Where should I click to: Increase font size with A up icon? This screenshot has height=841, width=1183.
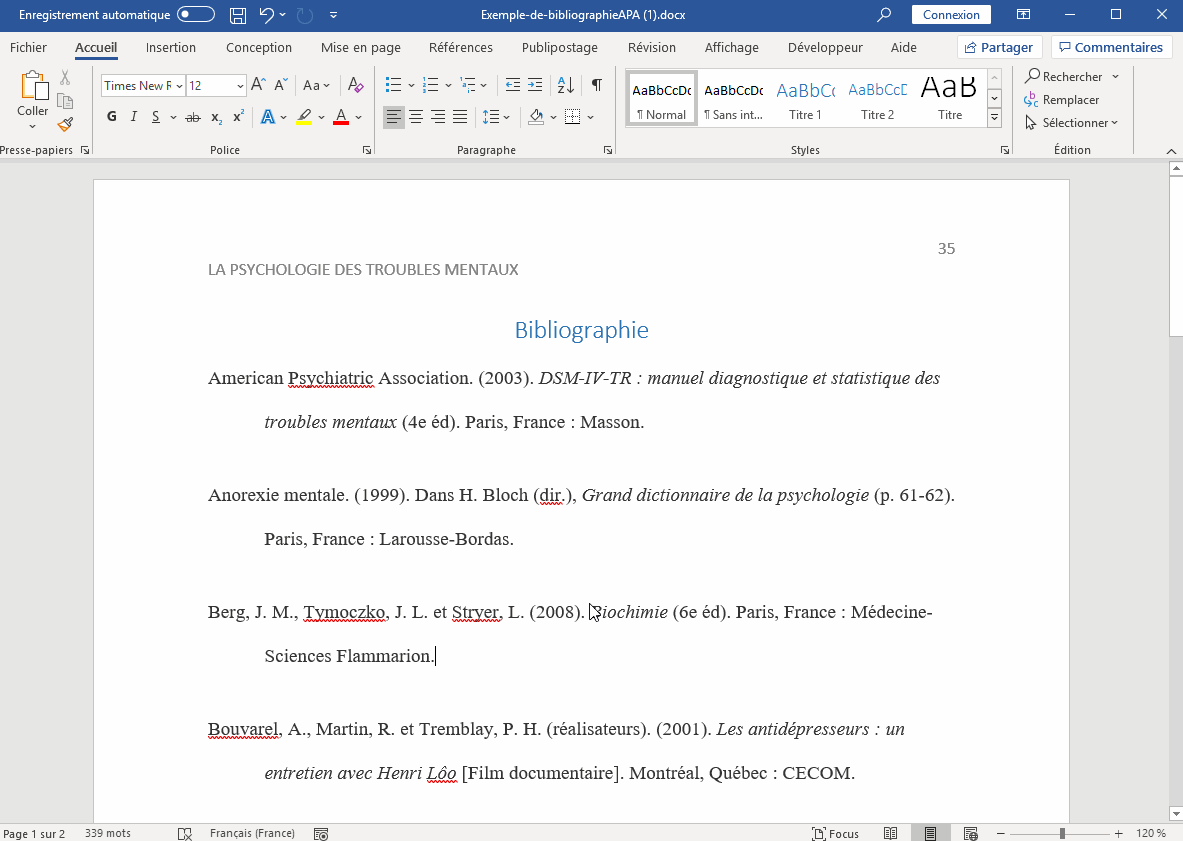point(258,85)
